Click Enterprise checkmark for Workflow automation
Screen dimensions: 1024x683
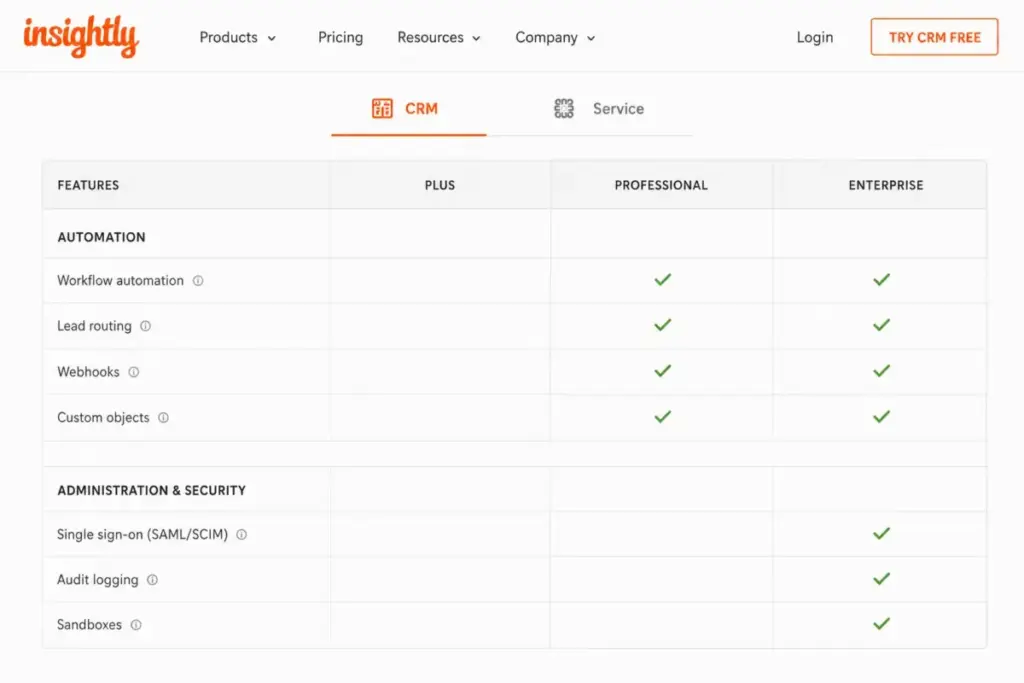[882, 279]
